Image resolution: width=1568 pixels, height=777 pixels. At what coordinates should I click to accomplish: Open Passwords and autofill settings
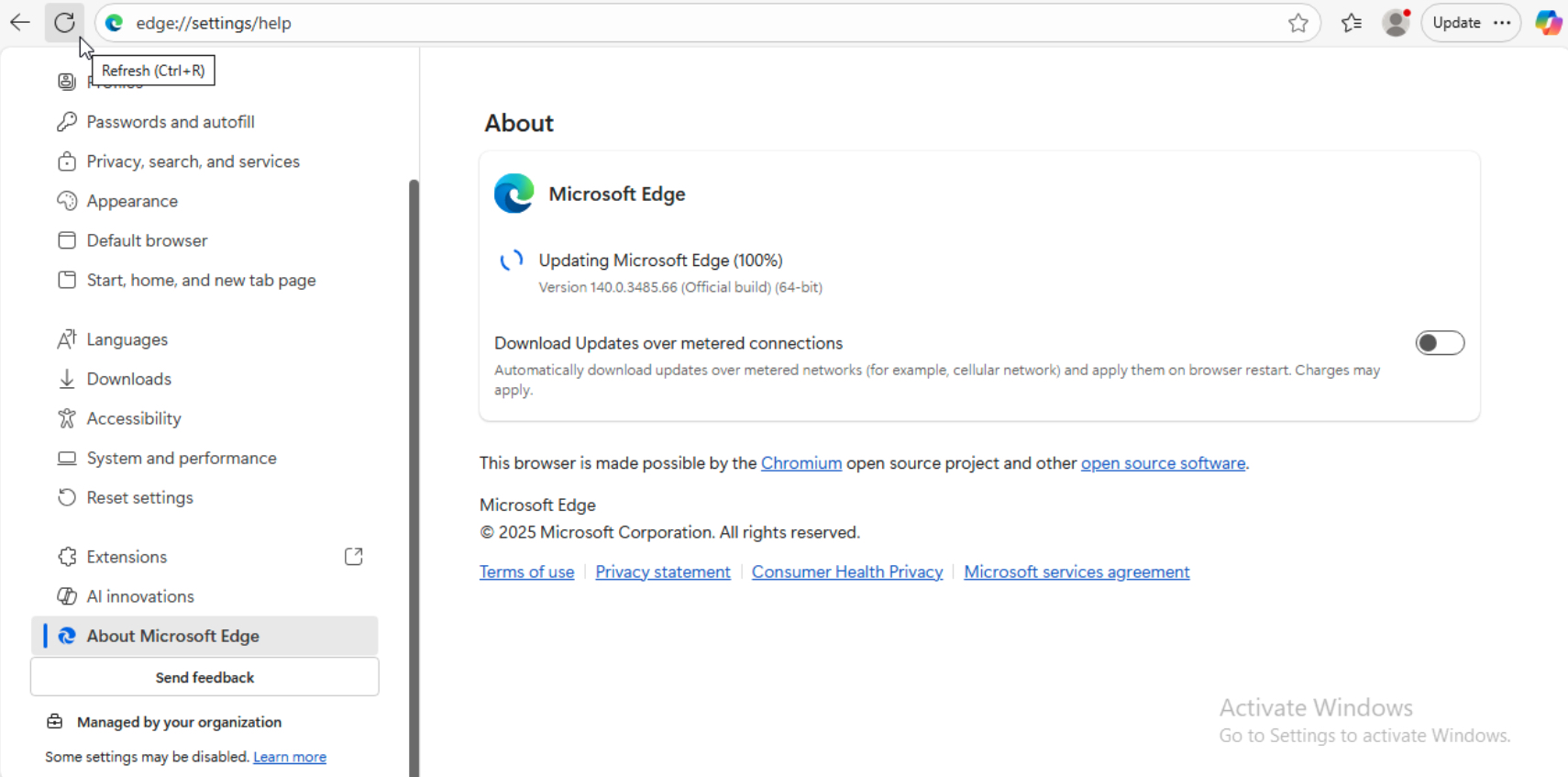pyautogui.click(x=171, y=122)
